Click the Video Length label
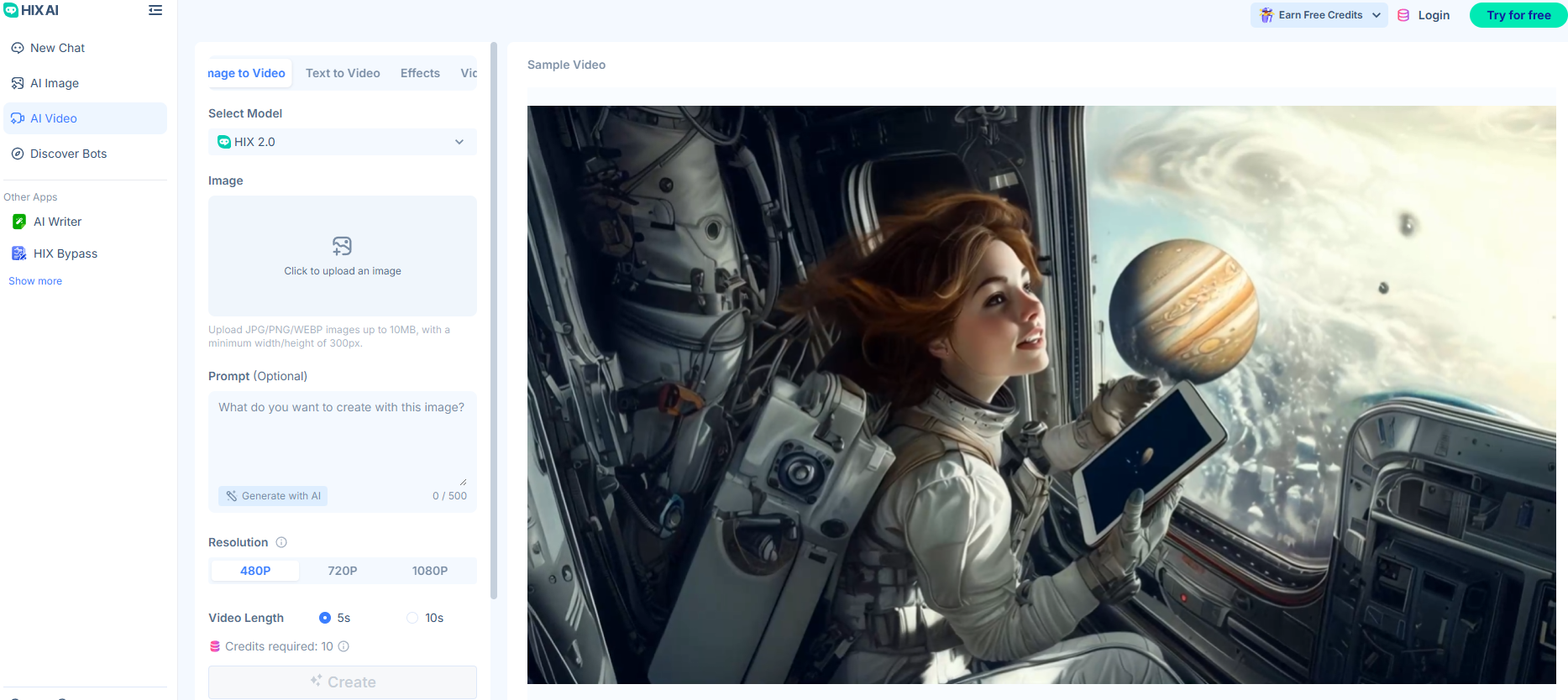Screen dimensions: 1568x700 click(x=246, y=618)
